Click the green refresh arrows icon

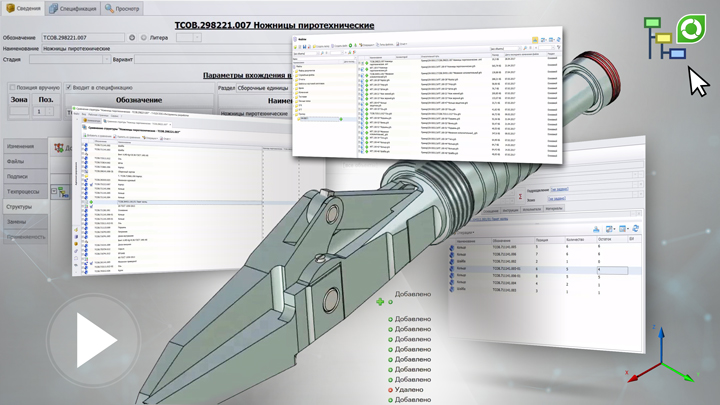(691, 29)
